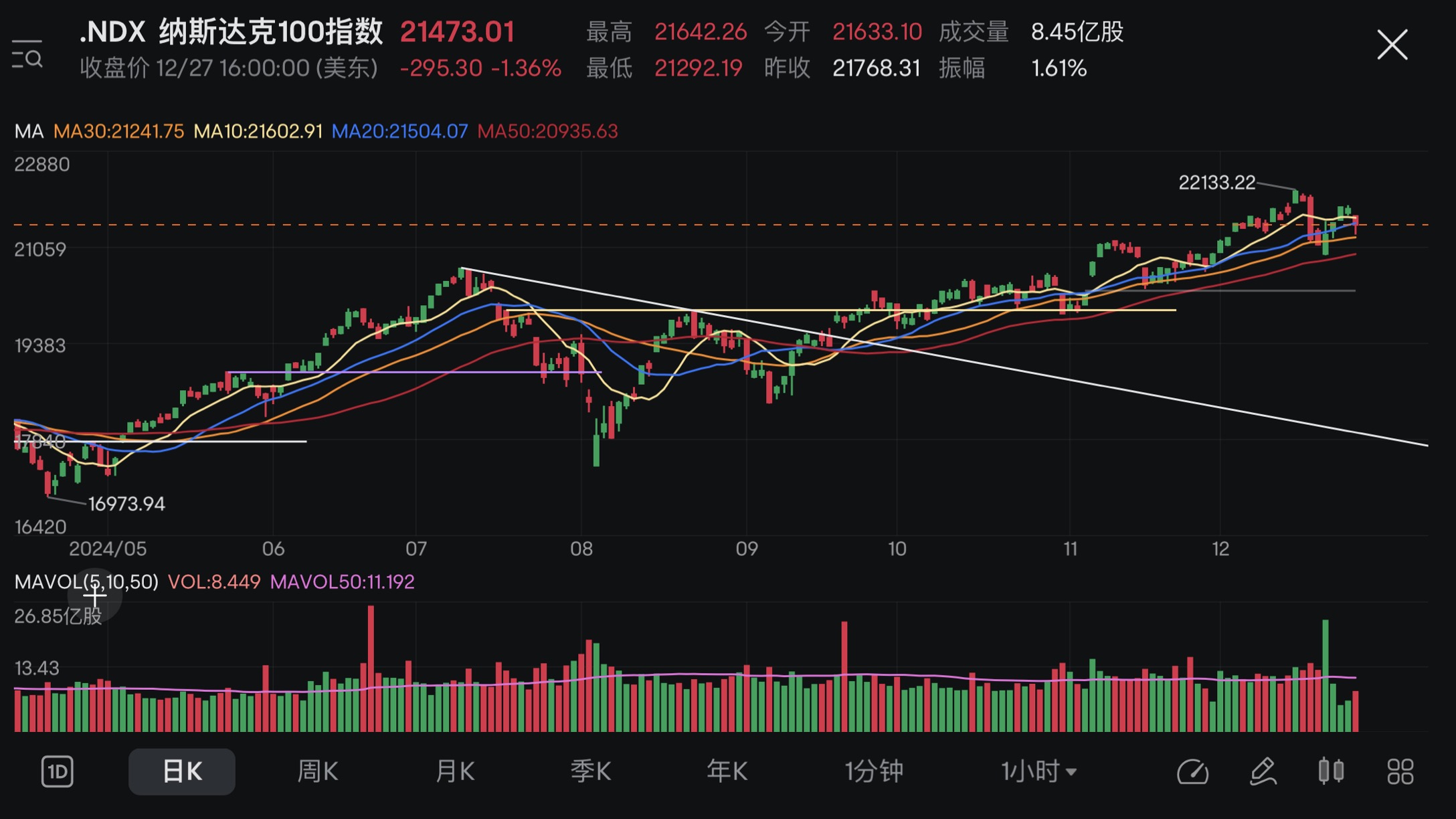Image resolution: width=1456 pixels, height=819 pixels.
Task: Open the four-square grid layout icon
Action: click(1400, 771)
